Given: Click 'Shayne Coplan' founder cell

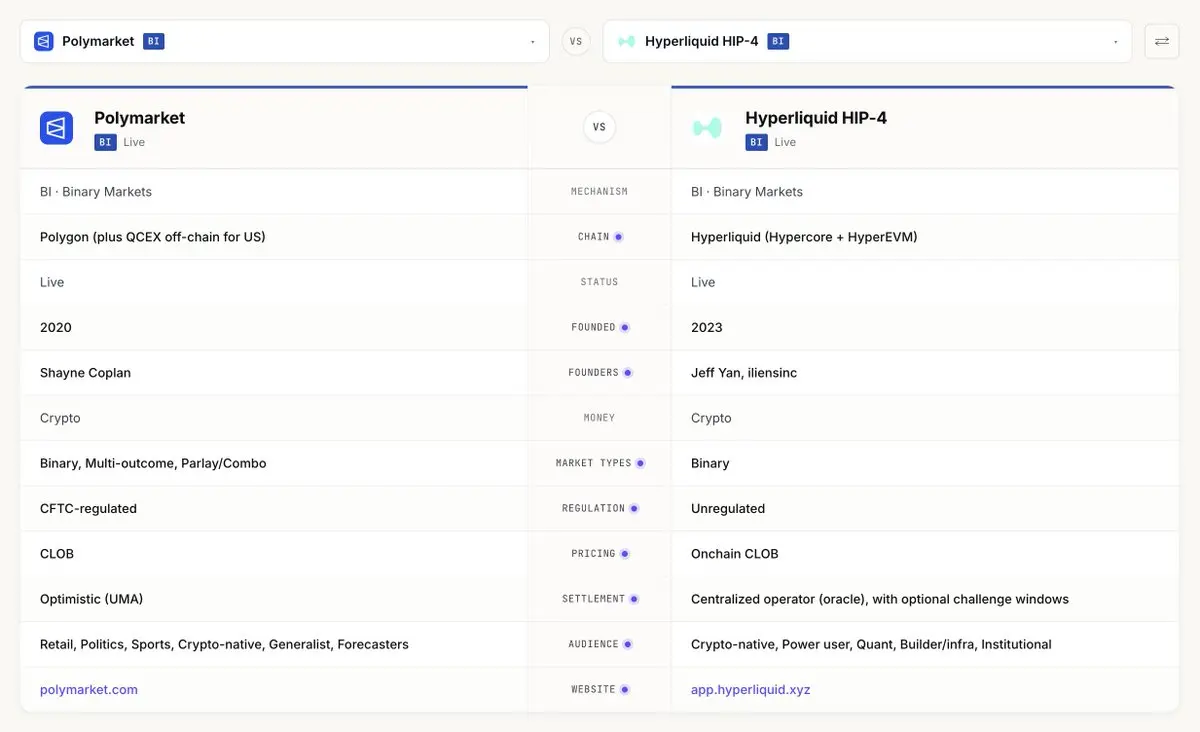Looking at the screenshot, I should 85,372.
